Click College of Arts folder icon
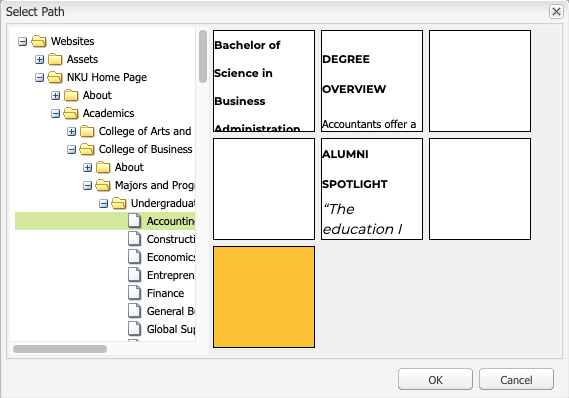Viewport: 569px width, 398px height. click(x=87, y=131)
